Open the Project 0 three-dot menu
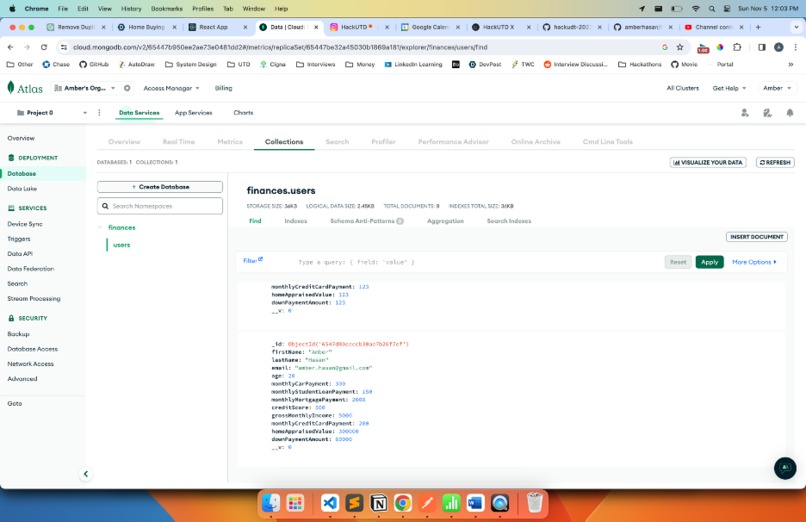Image resolution: width=806 pixels, height=522 pixels. pos(99,113)
